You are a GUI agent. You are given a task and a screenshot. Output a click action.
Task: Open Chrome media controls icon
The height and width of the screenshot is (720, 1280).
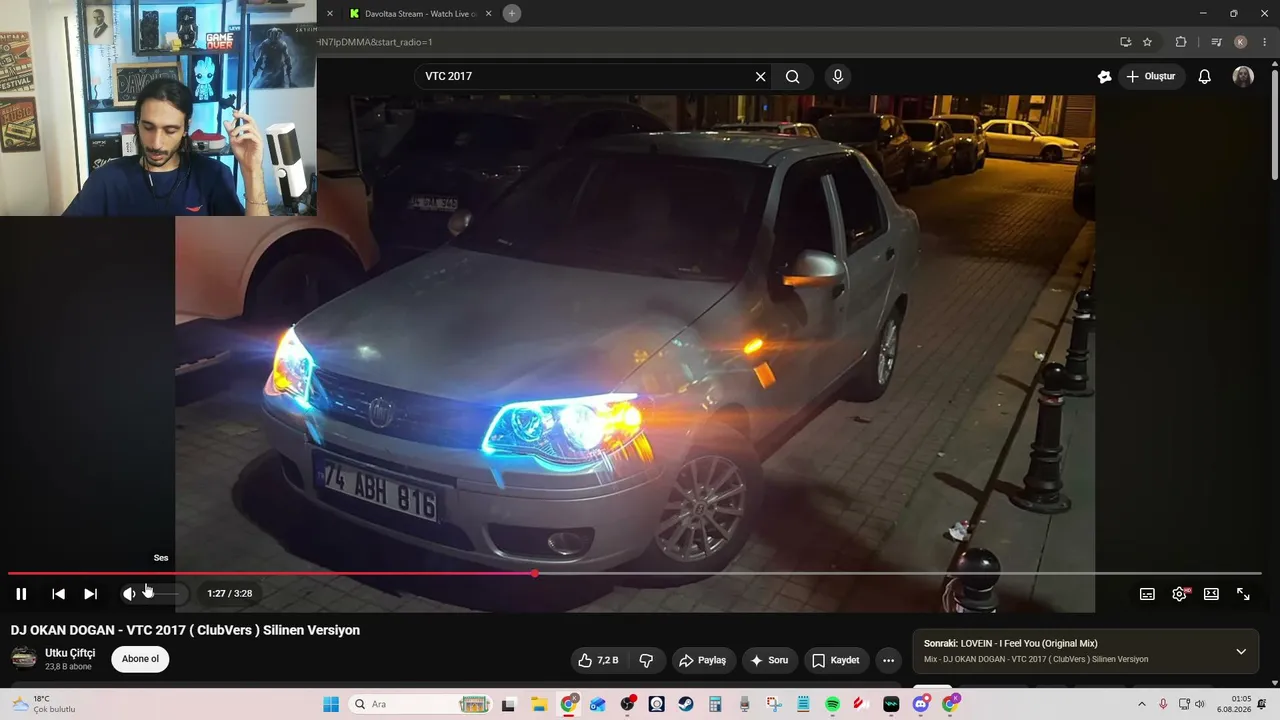(1216, 42)
